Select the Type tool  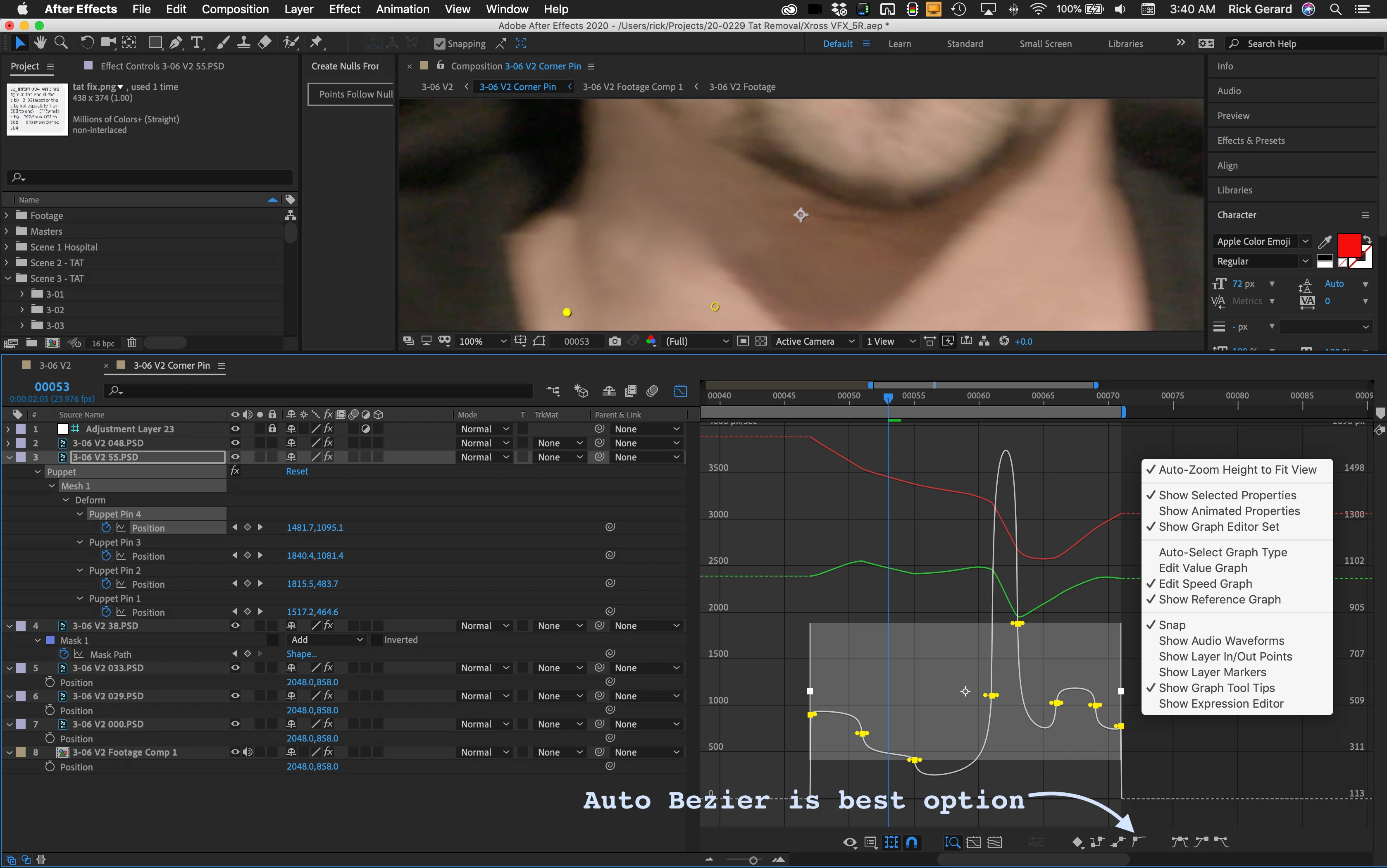(197, 43)
